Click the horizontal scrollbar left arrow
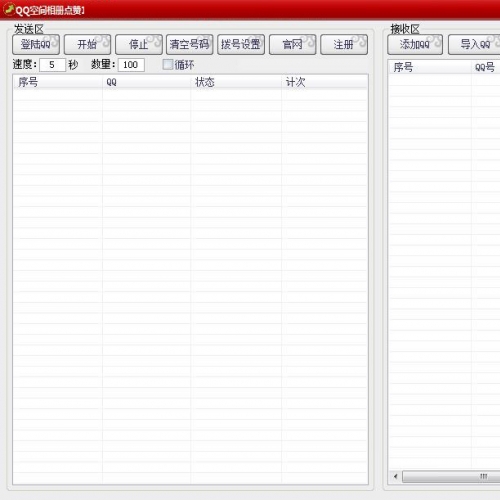The width and height of the screenshot is (500, 500). point(396,476)
